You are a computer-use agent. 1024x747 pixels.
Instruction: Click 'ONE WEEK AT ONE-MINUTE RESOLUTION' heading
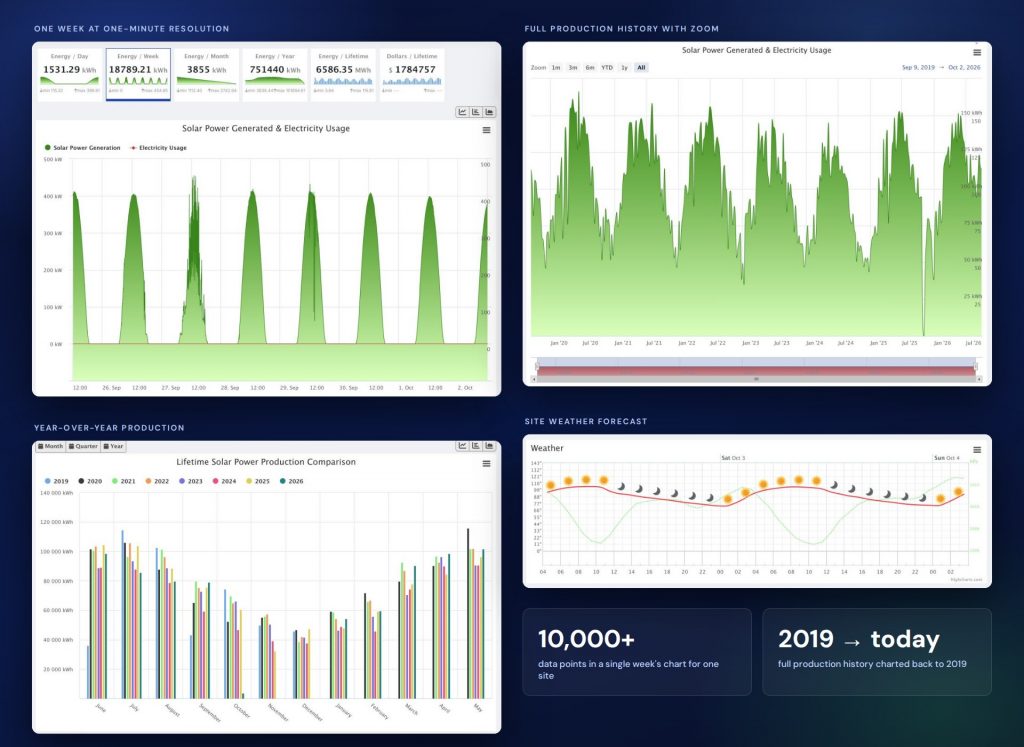tap(131, 29)
